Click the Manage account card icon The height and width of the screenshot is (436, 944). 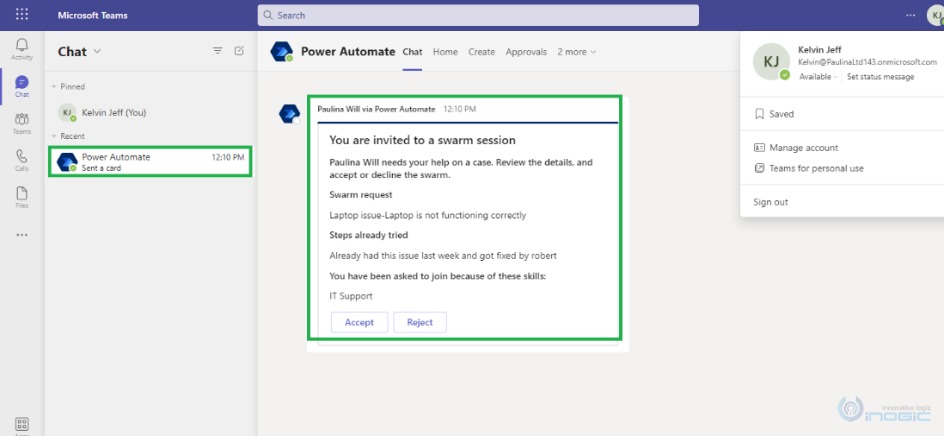click(x=759, y=148)
